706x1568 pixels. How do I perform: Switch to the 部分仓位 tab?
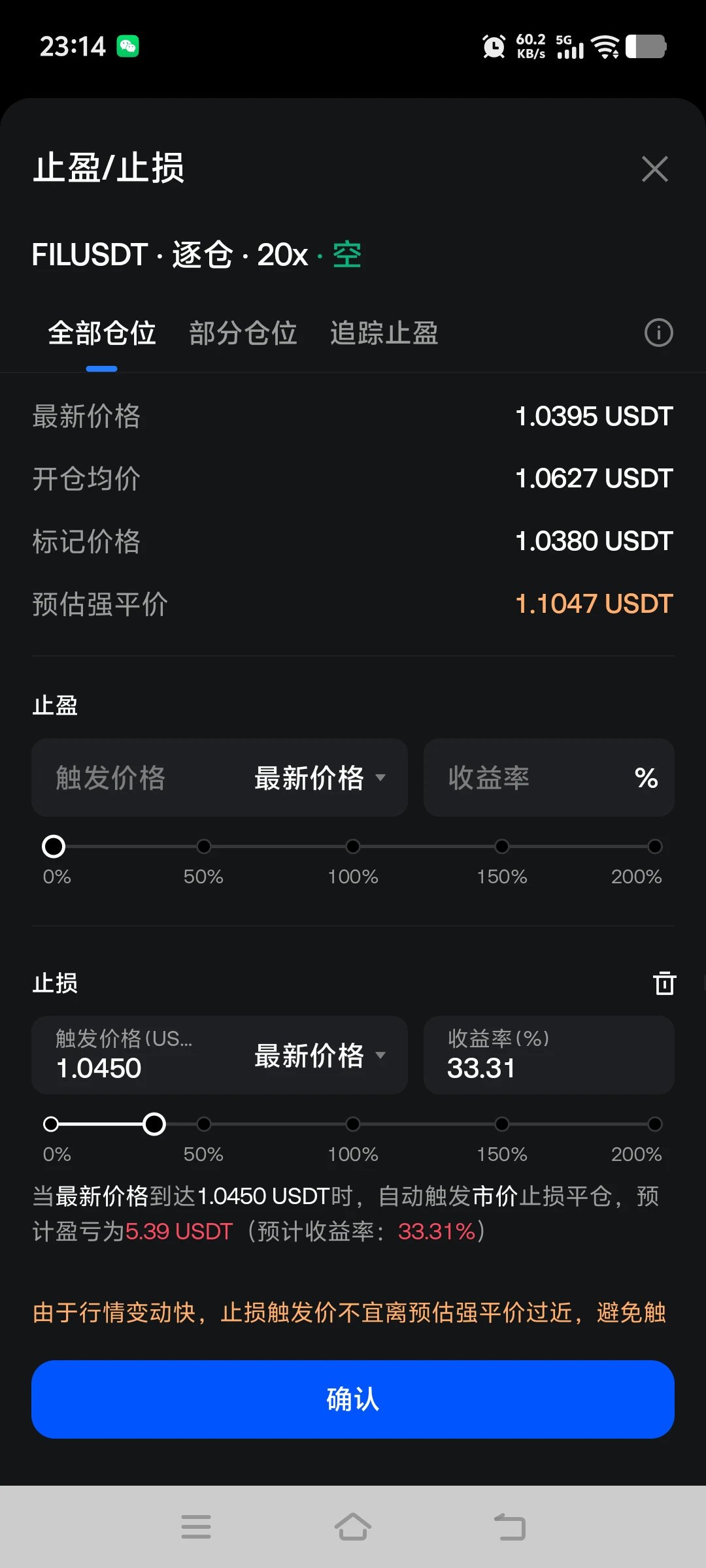pos(243,333)
